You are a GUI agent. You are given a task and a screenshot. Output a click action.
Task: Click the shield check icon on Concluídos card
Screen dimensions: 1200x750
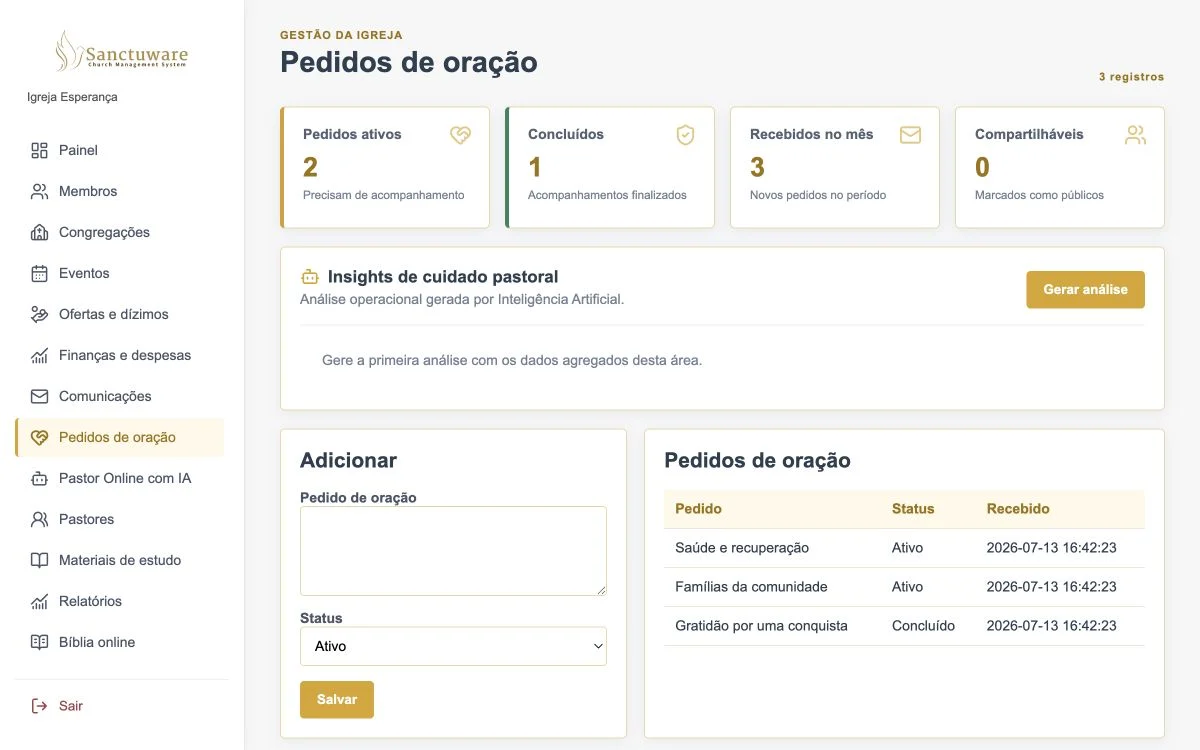point(685,135)
